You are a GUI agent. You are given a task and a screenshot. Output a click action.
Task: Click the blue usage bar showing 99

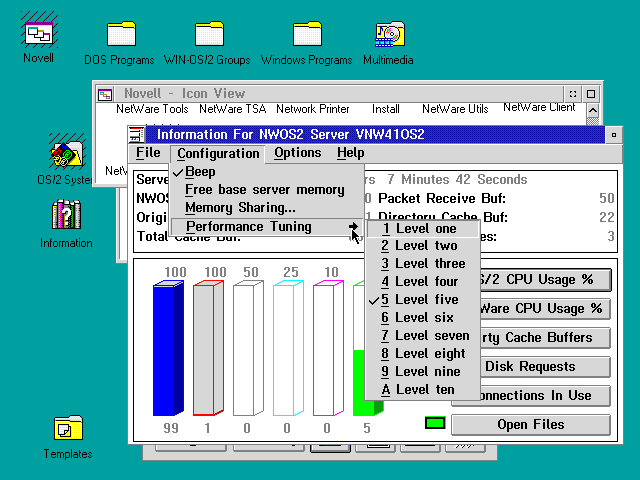point(168,348)
